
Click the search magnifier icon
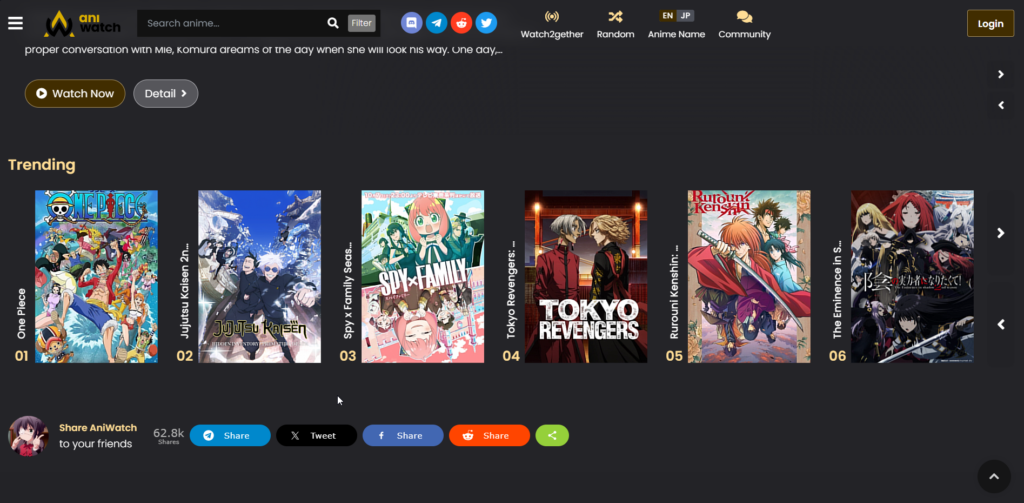pos(332,24)
